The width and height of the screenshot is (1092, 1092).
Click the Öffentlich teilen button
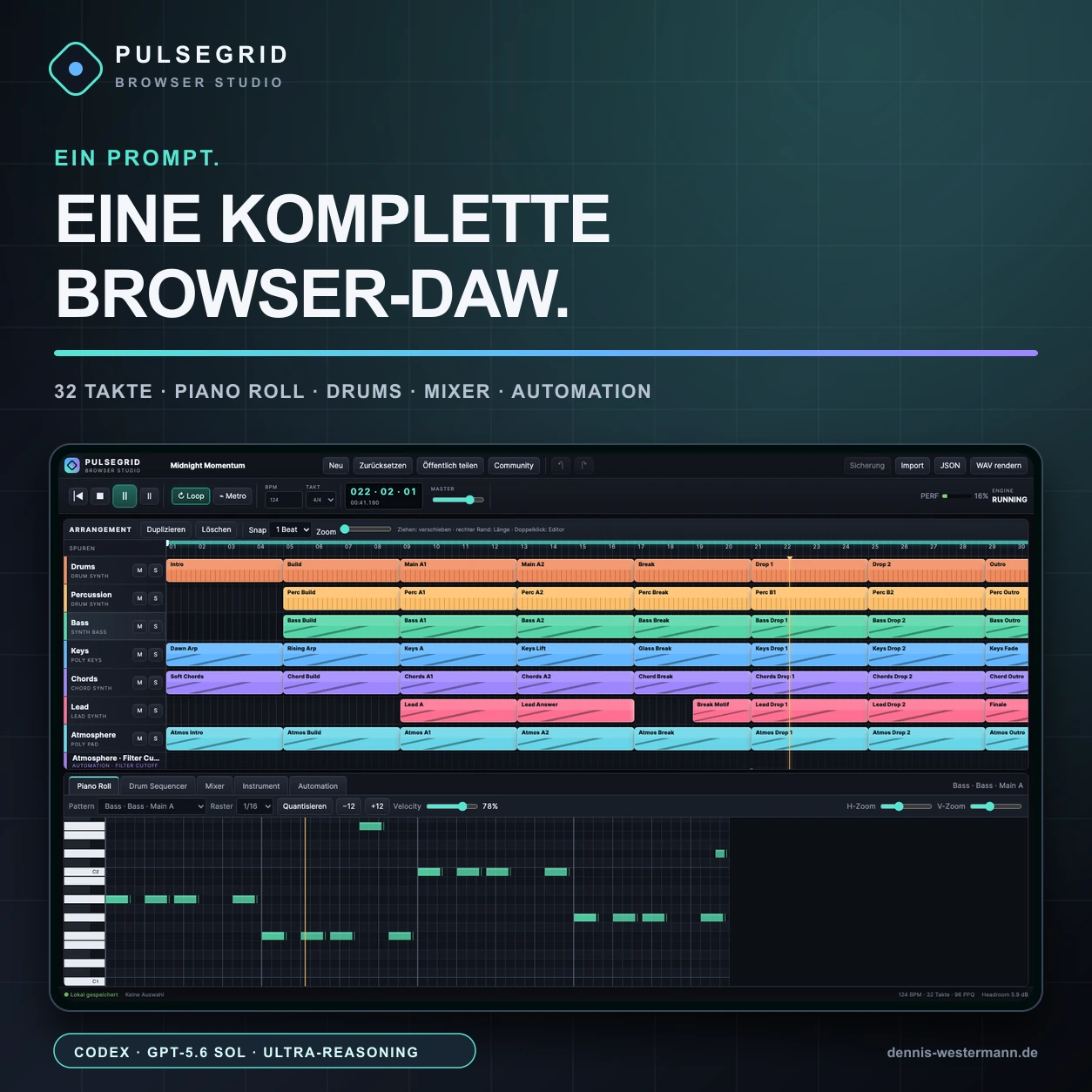(450, 465)
